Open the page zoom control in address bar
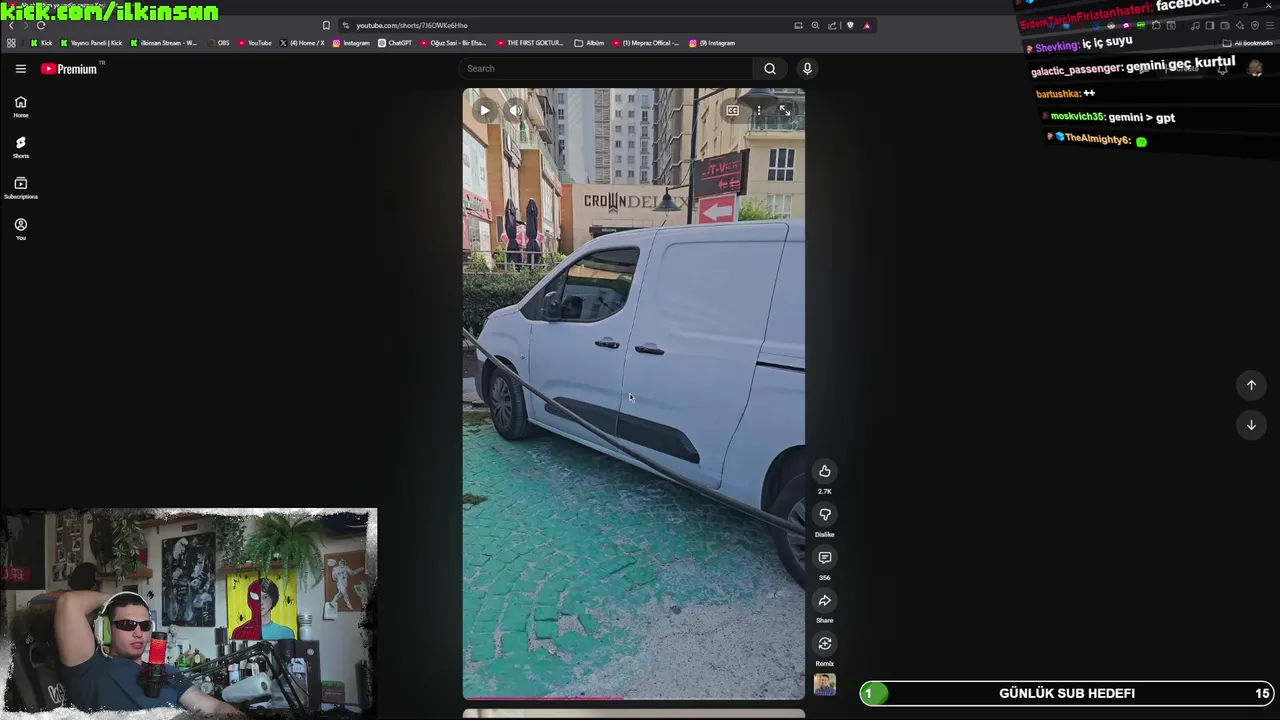 [x=815, y=25]
